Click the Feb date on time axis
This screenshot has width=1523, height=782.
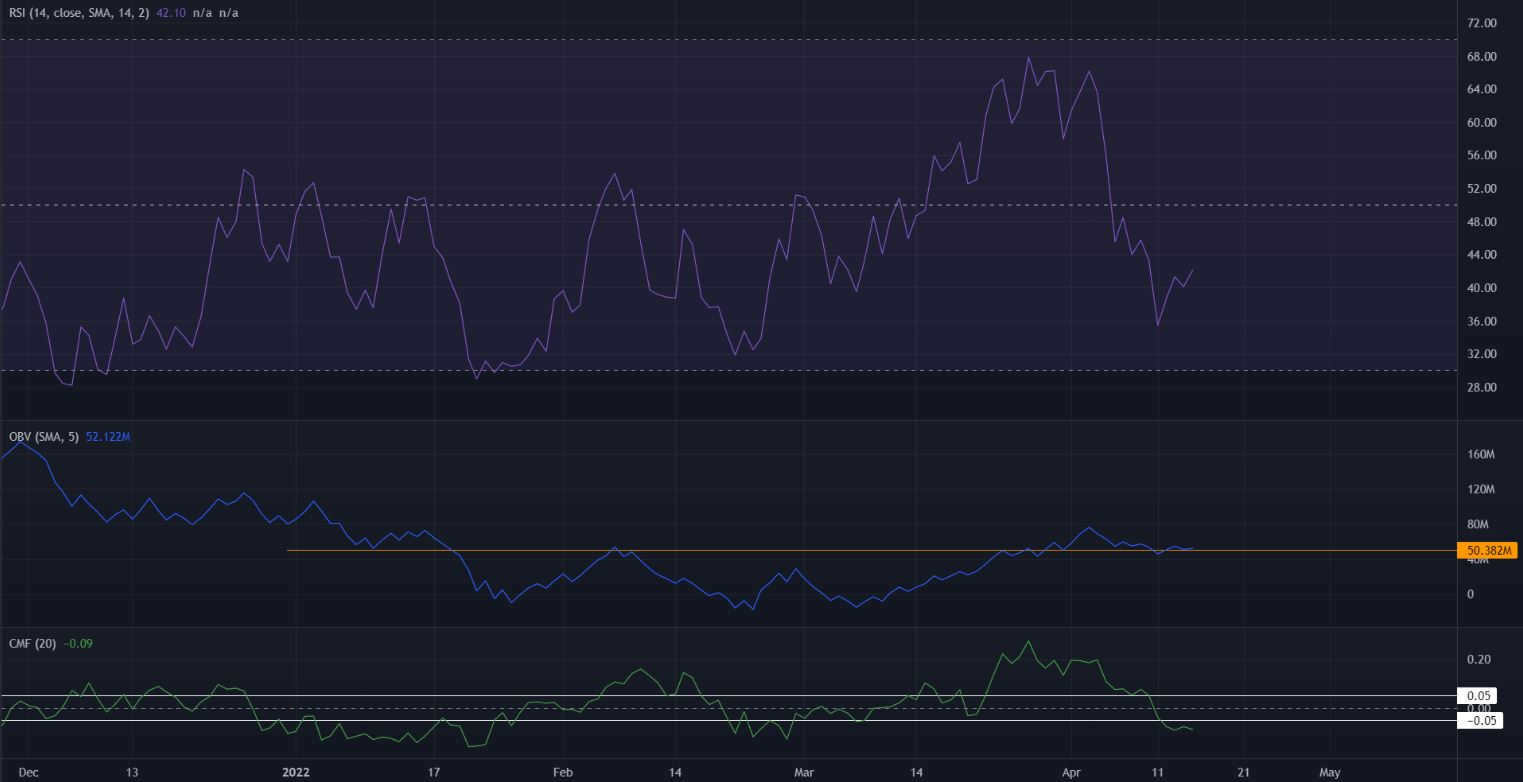562,772
